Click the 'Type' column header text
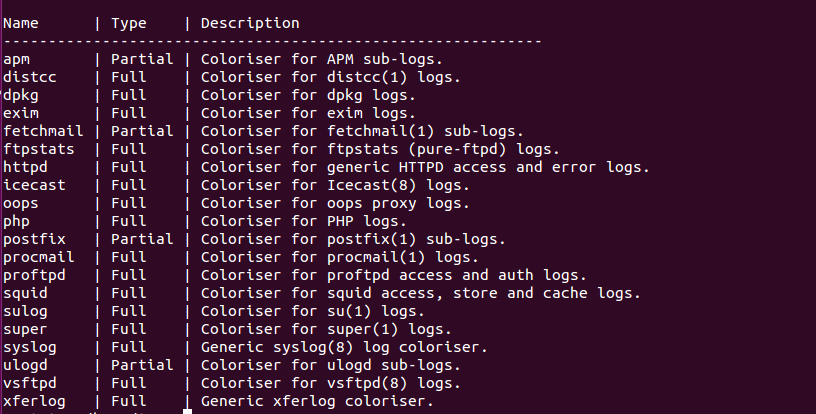Viewport: 816px width, 414px height. click(129, 23)
